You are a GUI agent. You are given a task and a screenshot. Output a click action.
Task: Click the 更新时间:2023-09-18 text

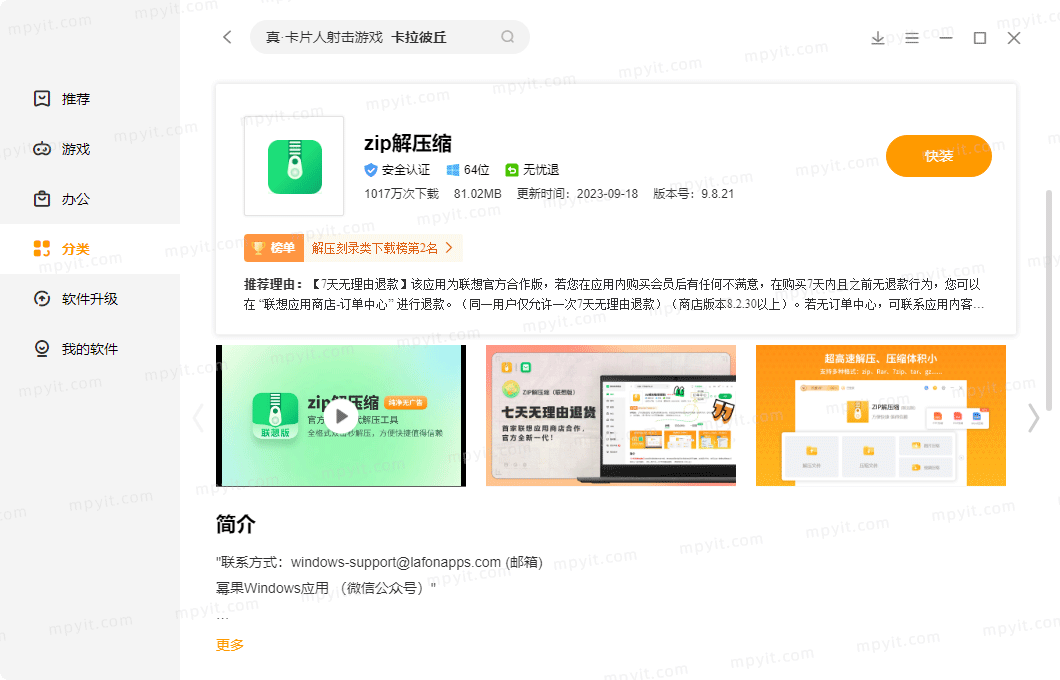(577, 194)
